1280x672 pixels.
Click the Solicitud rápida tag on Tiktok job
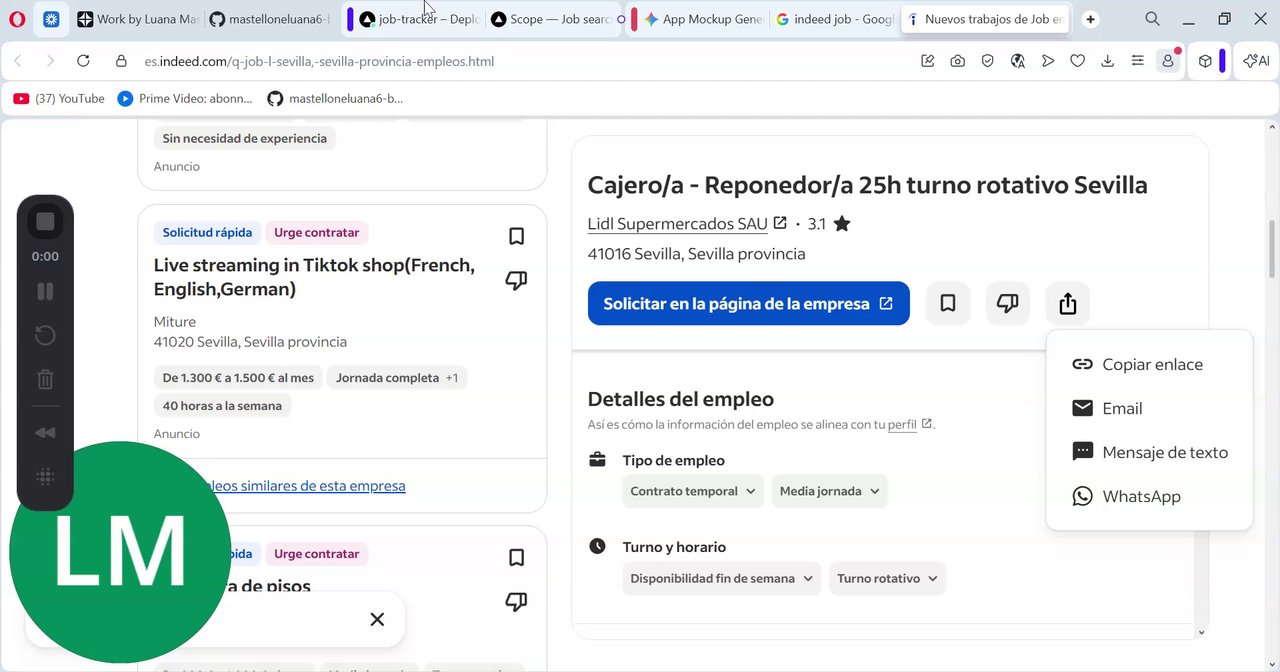[207, 233]
